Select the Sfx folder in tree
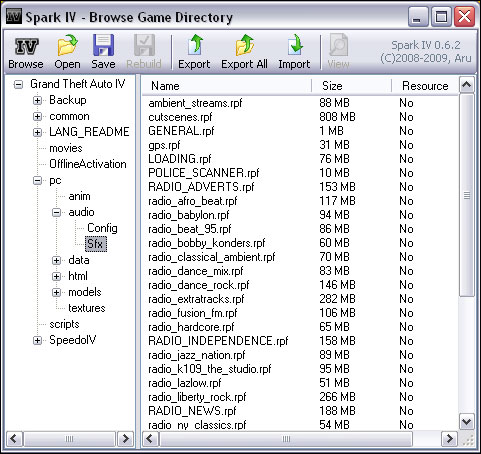The height and width of the screenshot is (454, 481). point(96,244)
